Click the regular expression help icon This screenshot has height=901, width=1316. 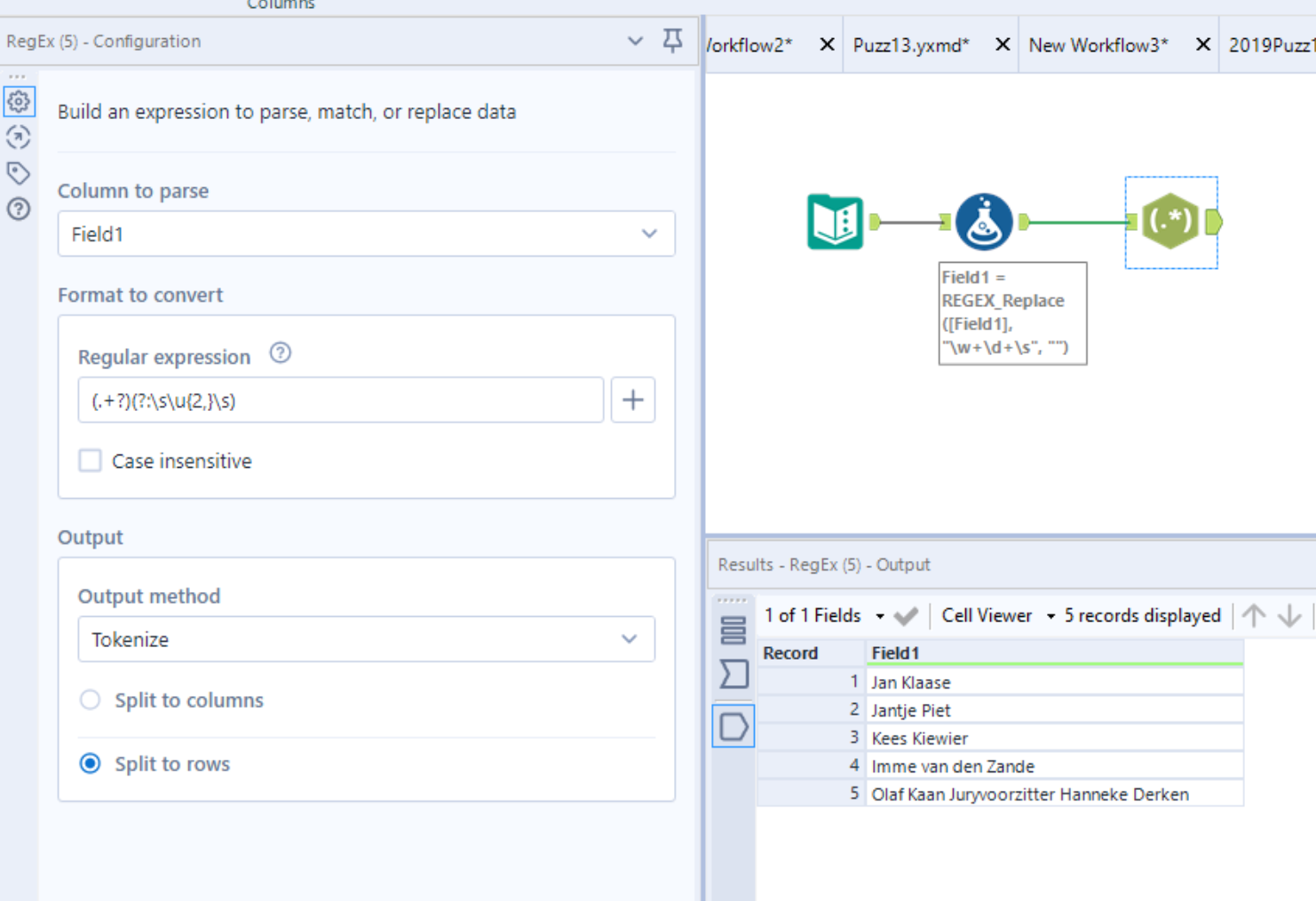281,353
